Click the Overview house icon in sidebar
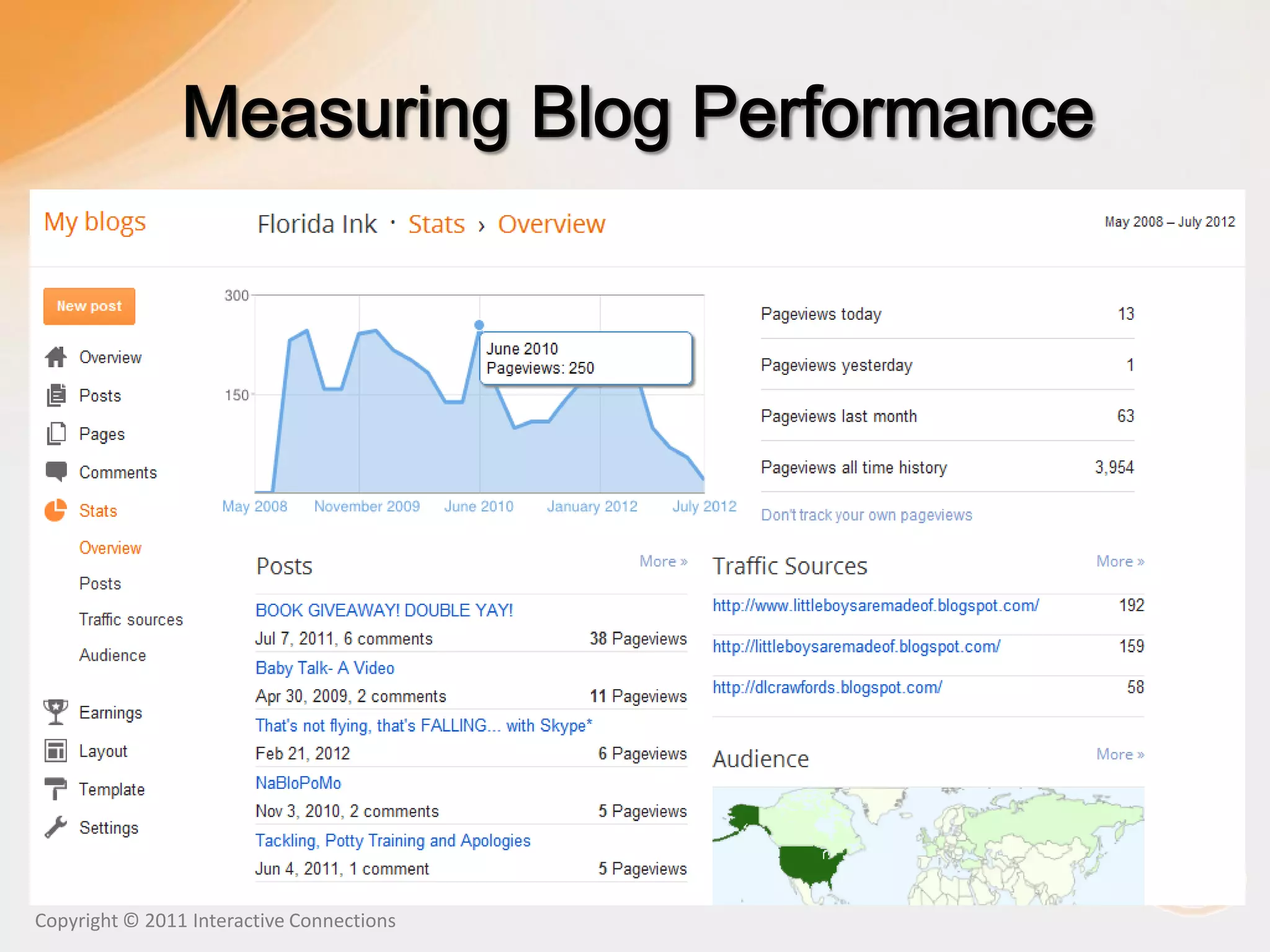1270x952 pixels. (x=56, y=357)
